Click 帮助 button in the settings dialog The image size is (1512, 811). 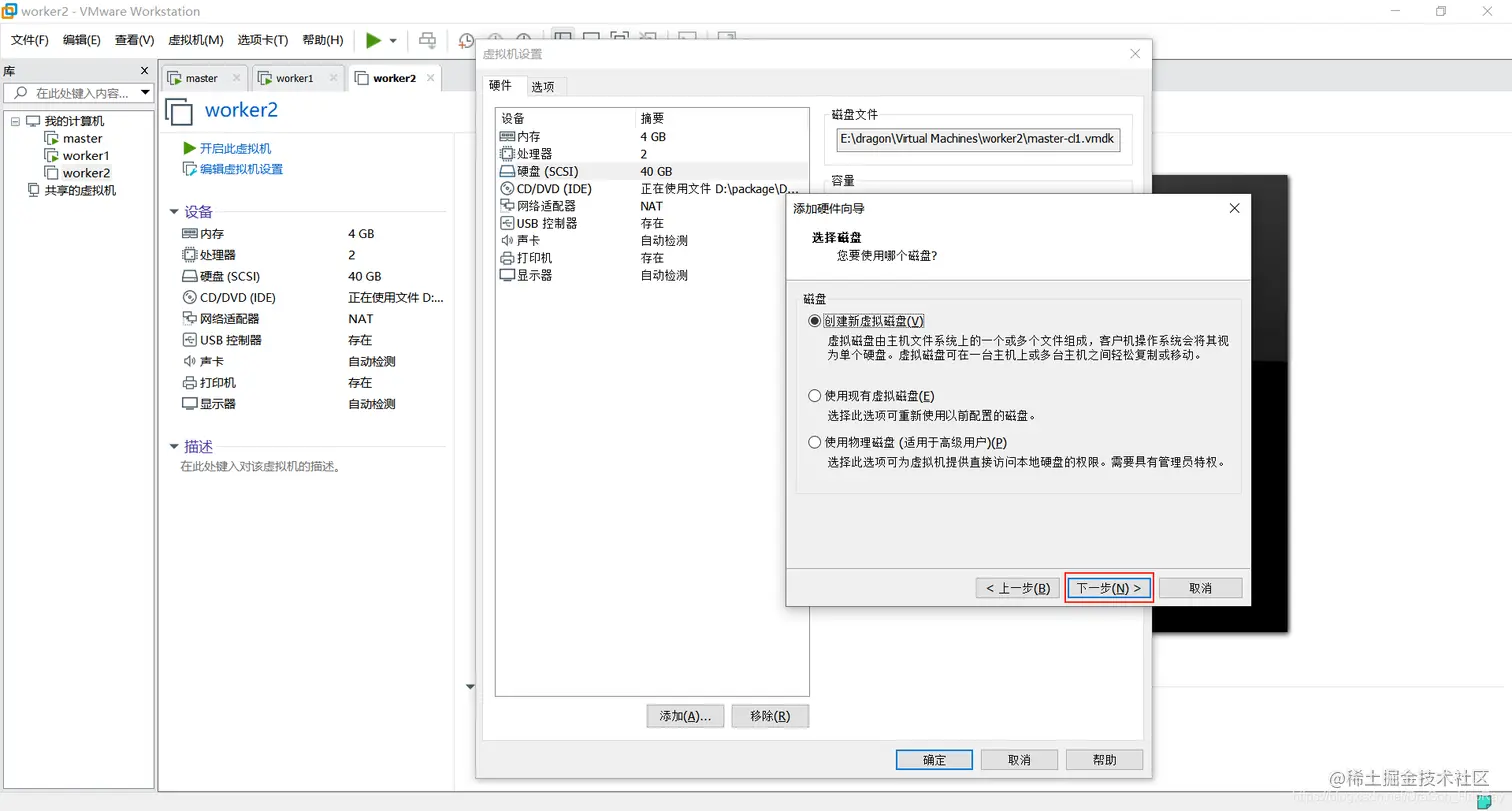(1105, 760)
